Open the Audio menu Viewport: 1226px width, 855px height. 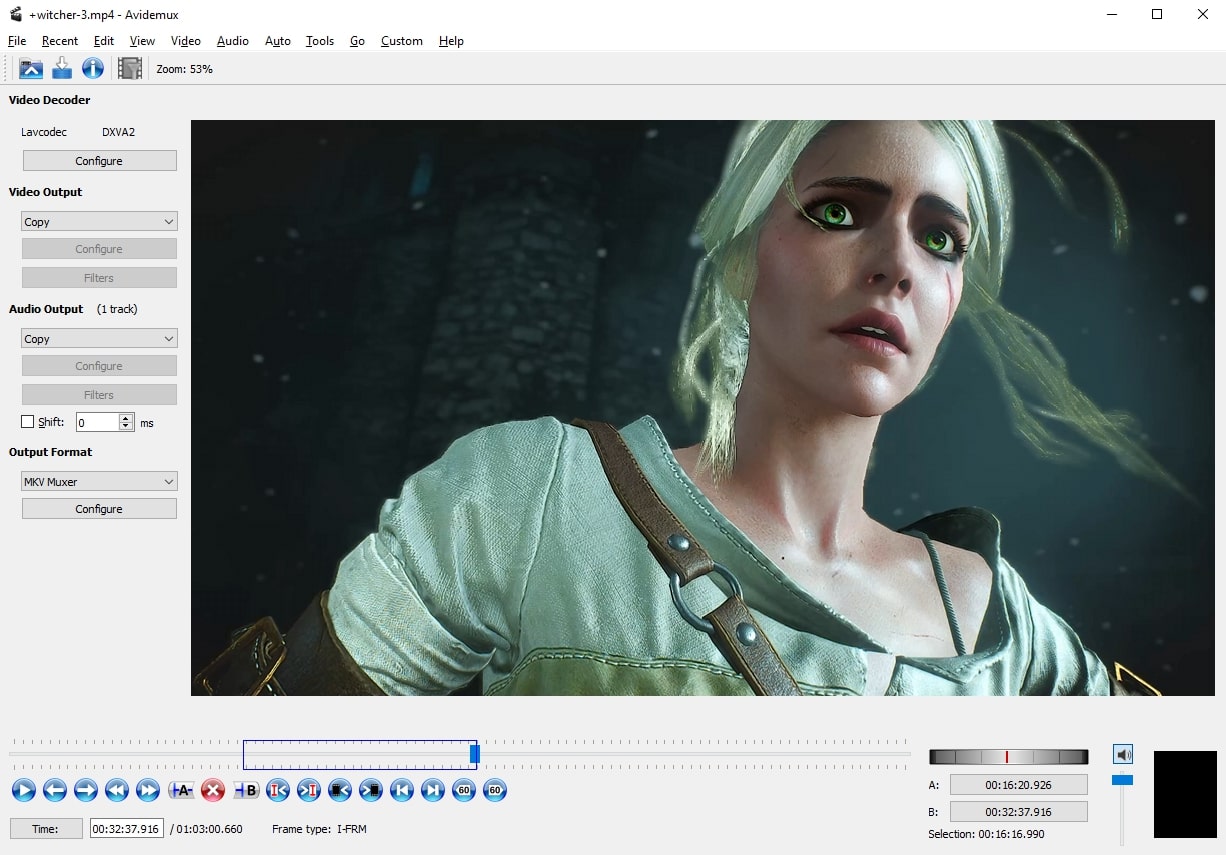(x=233, y=41)
